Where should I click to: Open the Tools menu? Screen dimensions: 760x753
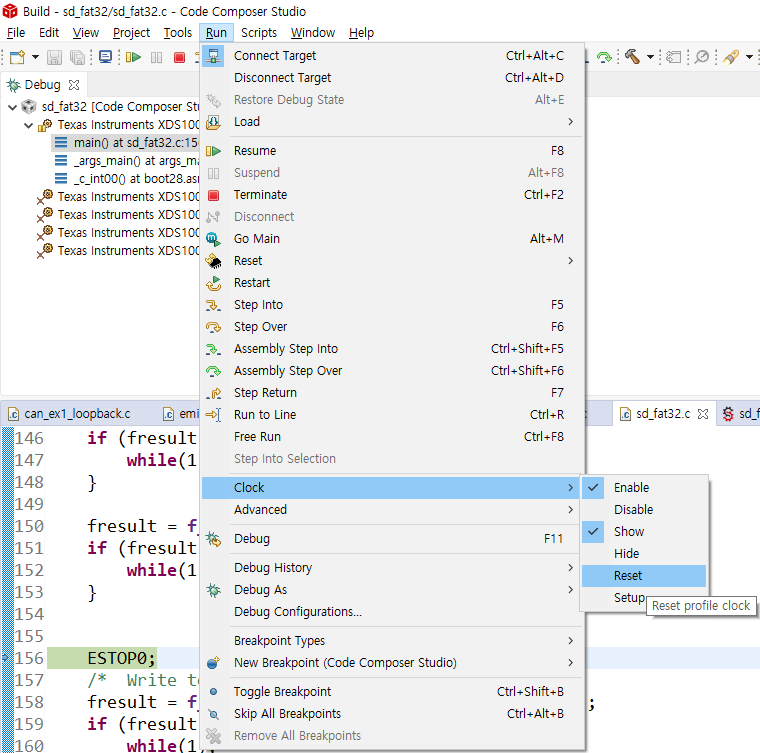tap(177, 33)
